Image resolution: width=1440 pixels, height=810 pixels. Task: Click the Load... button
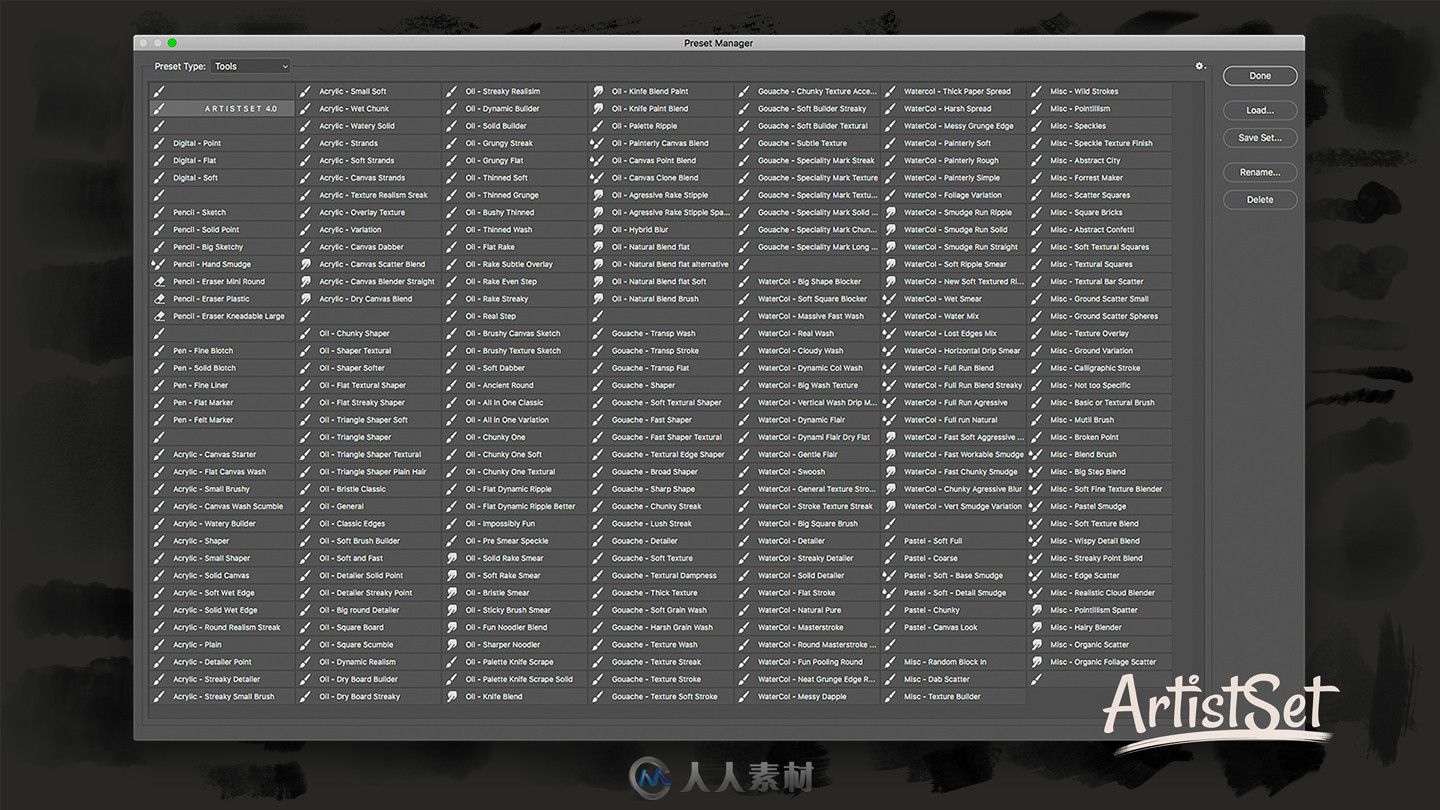point(1260,110)
